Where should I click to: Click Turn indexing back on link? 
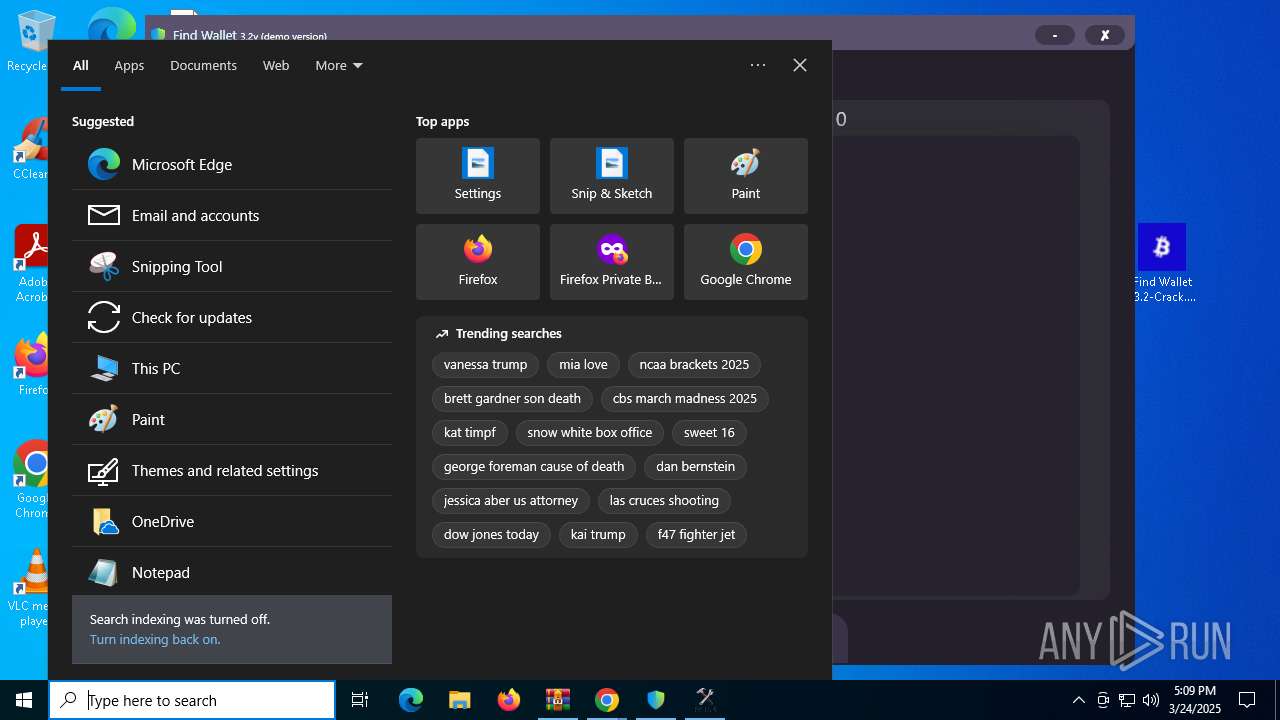pyautogui.click(x=155, y=639)
